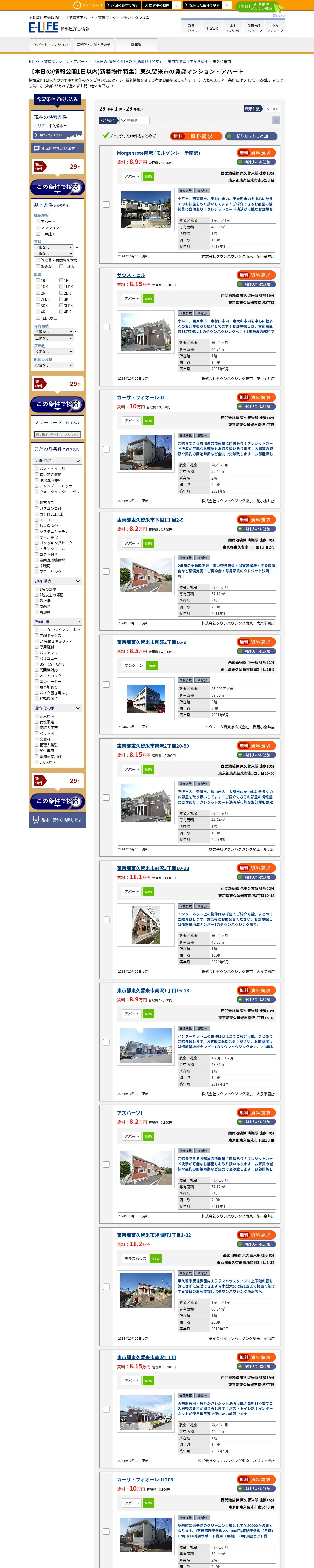This screenshot has width=314, height=1568.
Task: Switch to 事務所・店舗・その他 tab
Action: (93, 44)
